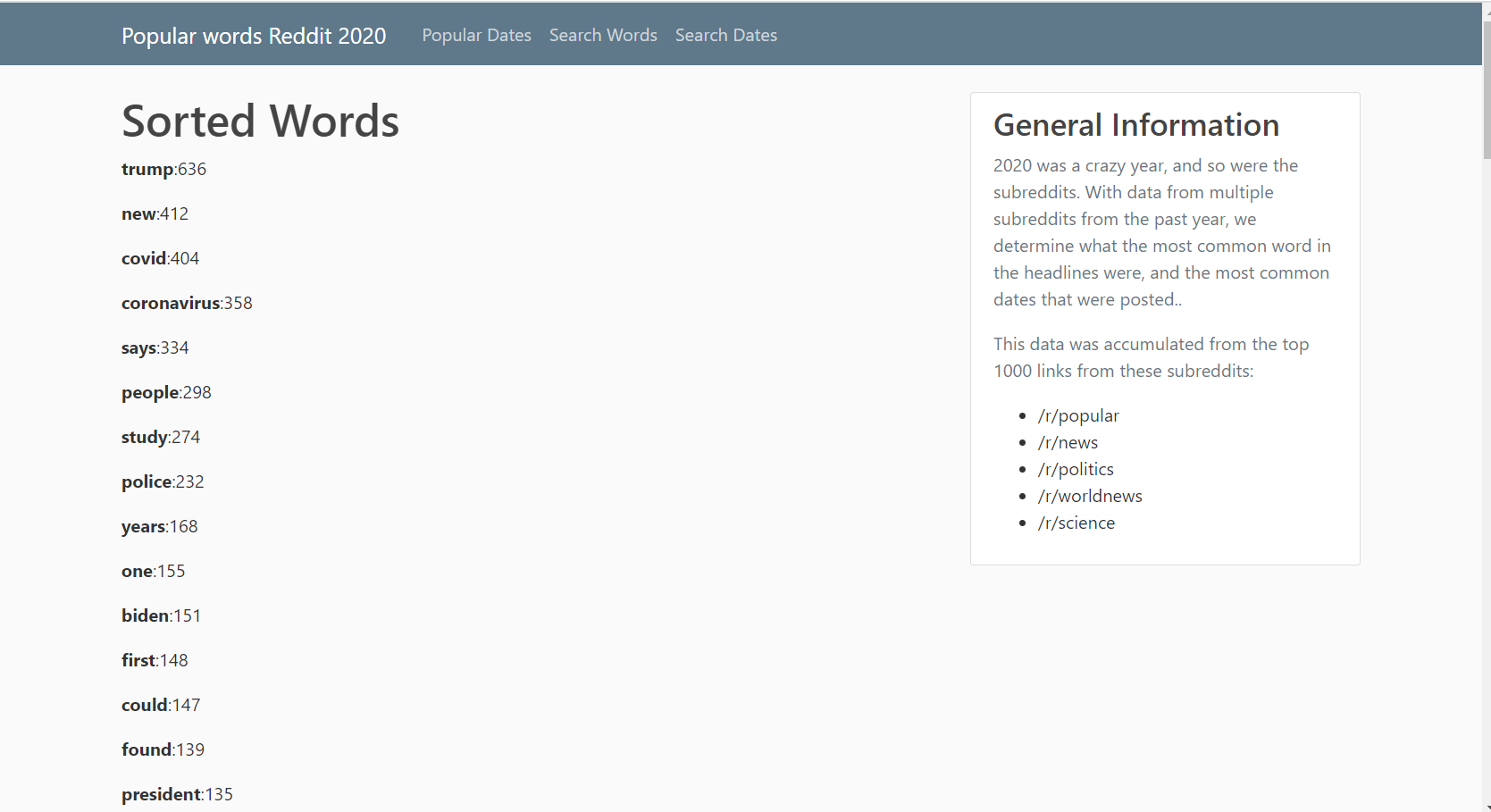The height and width of the screenshot is (812, 1491).
Task: Go to the Popular Dates page
Action: pos(476,35)
